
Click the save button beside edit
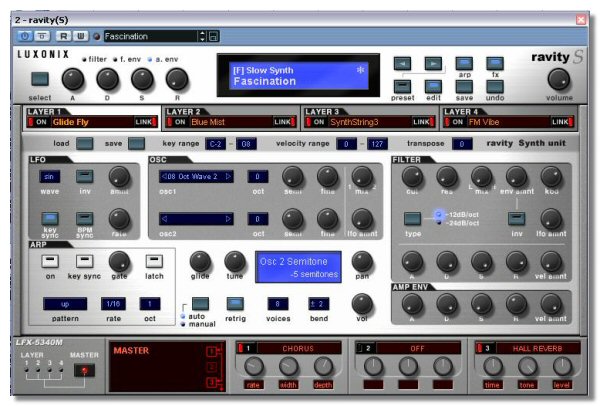pyautogui.click(x=464, y=86)
